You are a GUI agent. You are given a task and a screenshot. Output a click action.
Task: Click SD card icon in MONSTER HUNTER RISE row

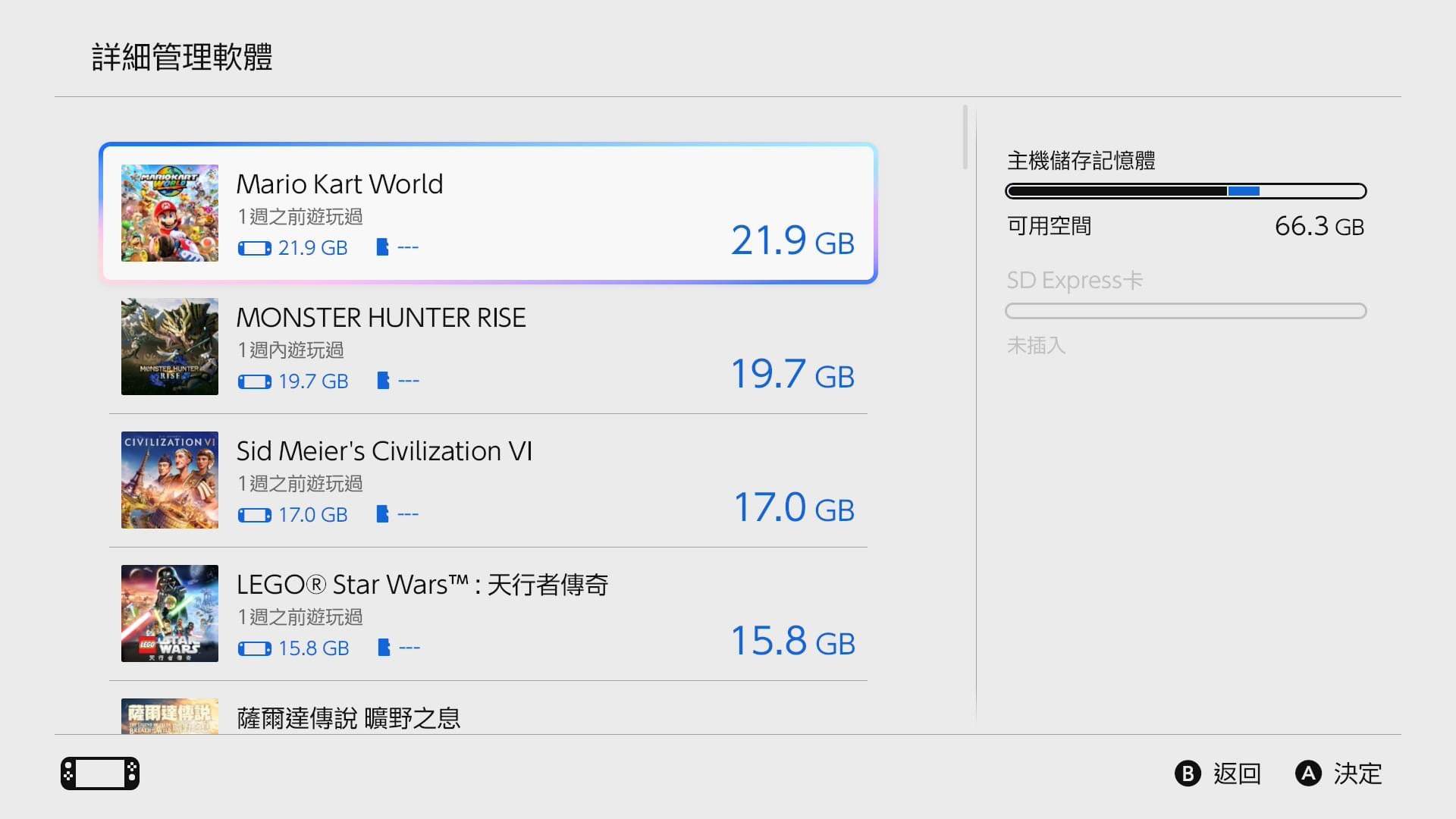[x=383, y=381]
